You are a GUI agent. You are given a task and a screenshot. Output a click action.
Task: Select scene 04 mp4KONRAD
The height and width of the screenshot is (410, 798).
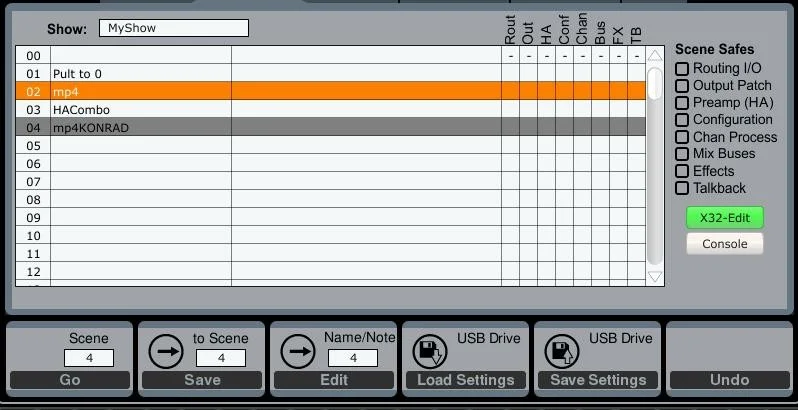click(x=331, y=127)
